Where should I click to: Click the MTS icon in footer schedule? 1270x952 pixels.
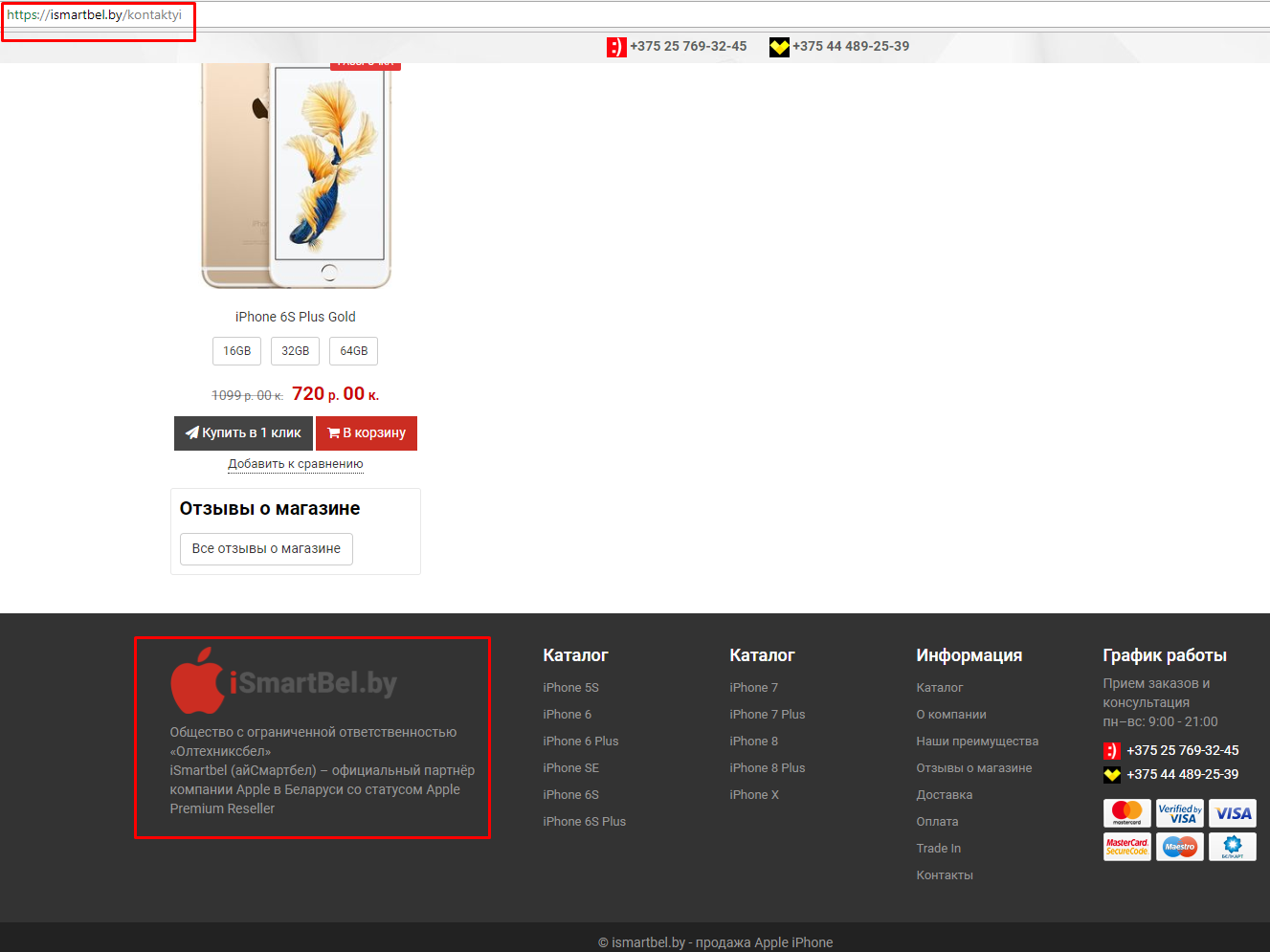[1112, 751]
